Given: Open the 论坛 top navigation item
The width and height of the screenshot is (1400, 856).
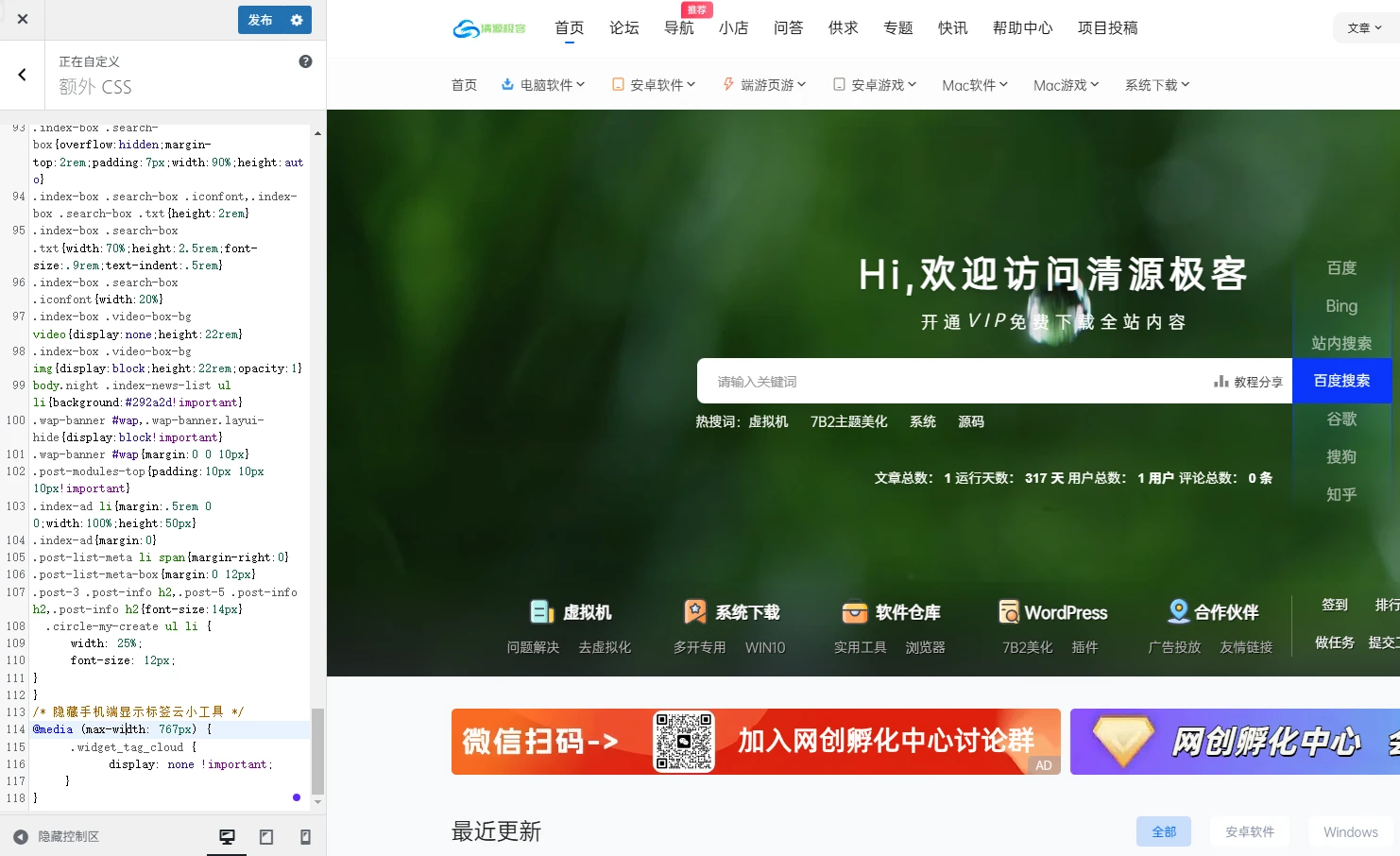Looking at the screenshot, I should 623,28.
